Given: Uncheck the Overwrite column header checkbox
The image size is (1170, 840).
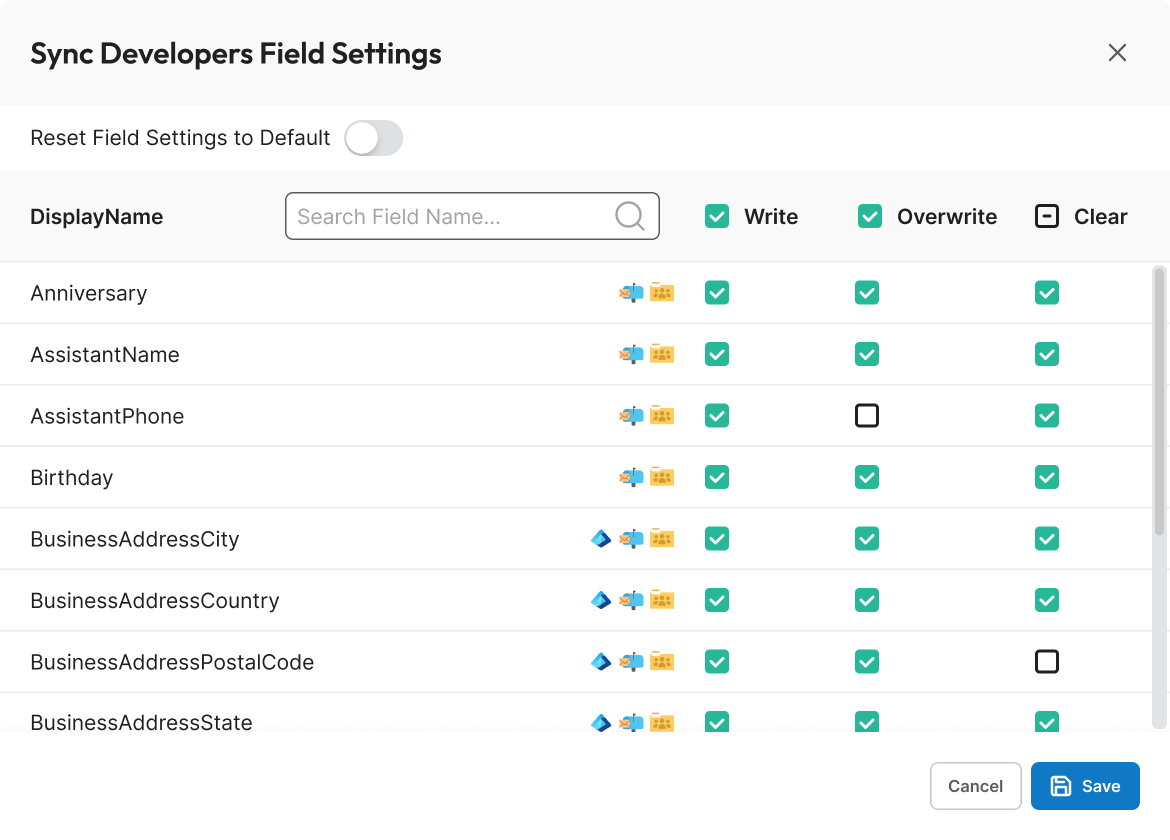Looking at the screenshot, I should pos(870,216).
